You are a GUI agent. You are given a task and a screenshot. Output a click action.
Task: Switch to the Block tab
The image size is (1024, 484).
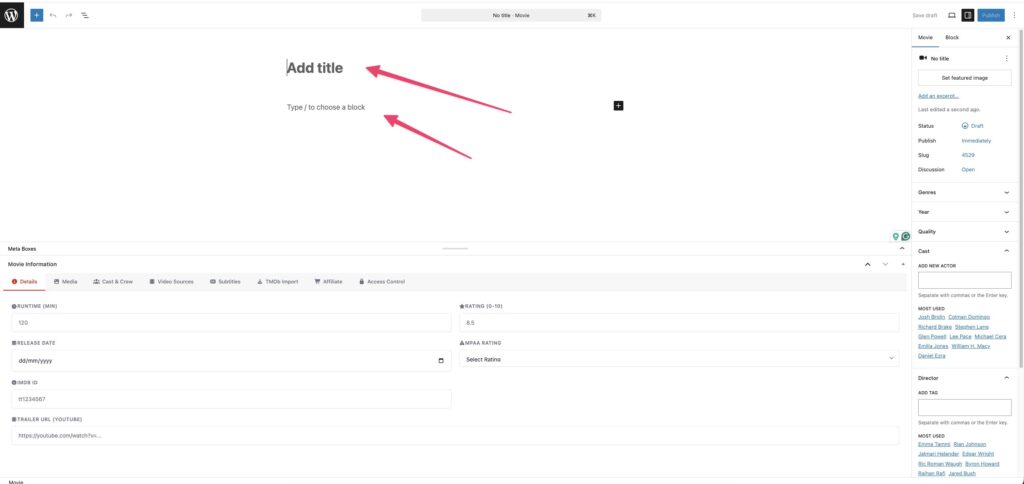tap(951, 37)
